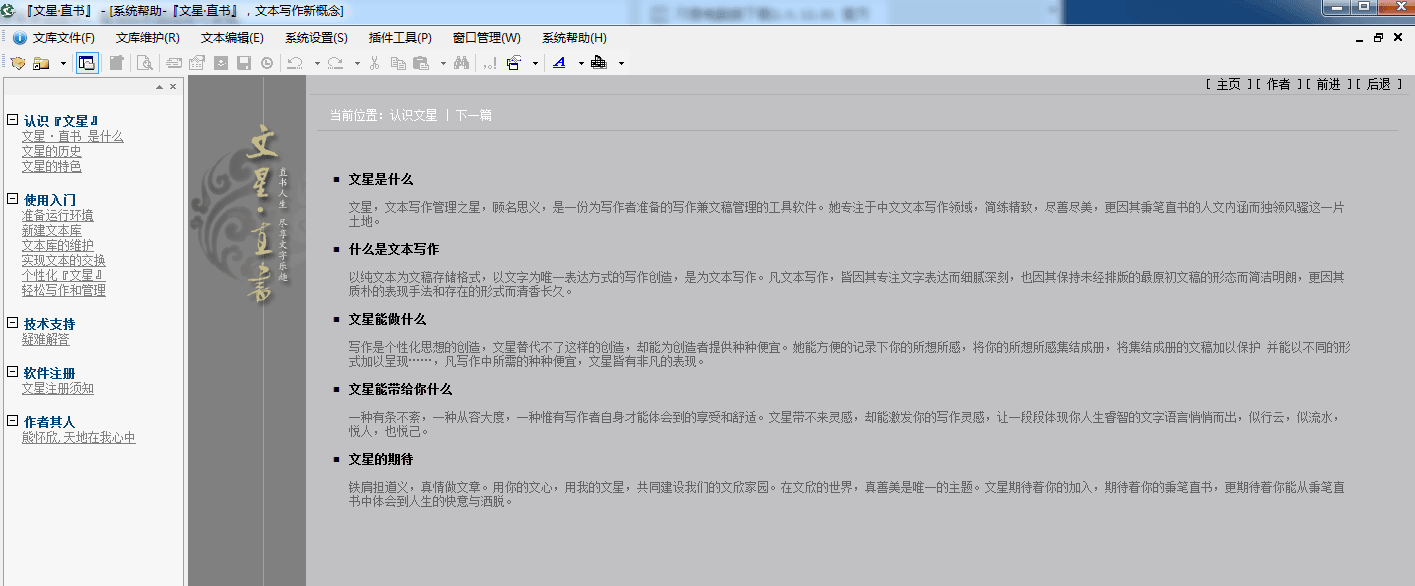The height and width of the screenshot is (586, 1415).
Task: Open the undo history dropdown arrow
Action: tap(317, 63)
